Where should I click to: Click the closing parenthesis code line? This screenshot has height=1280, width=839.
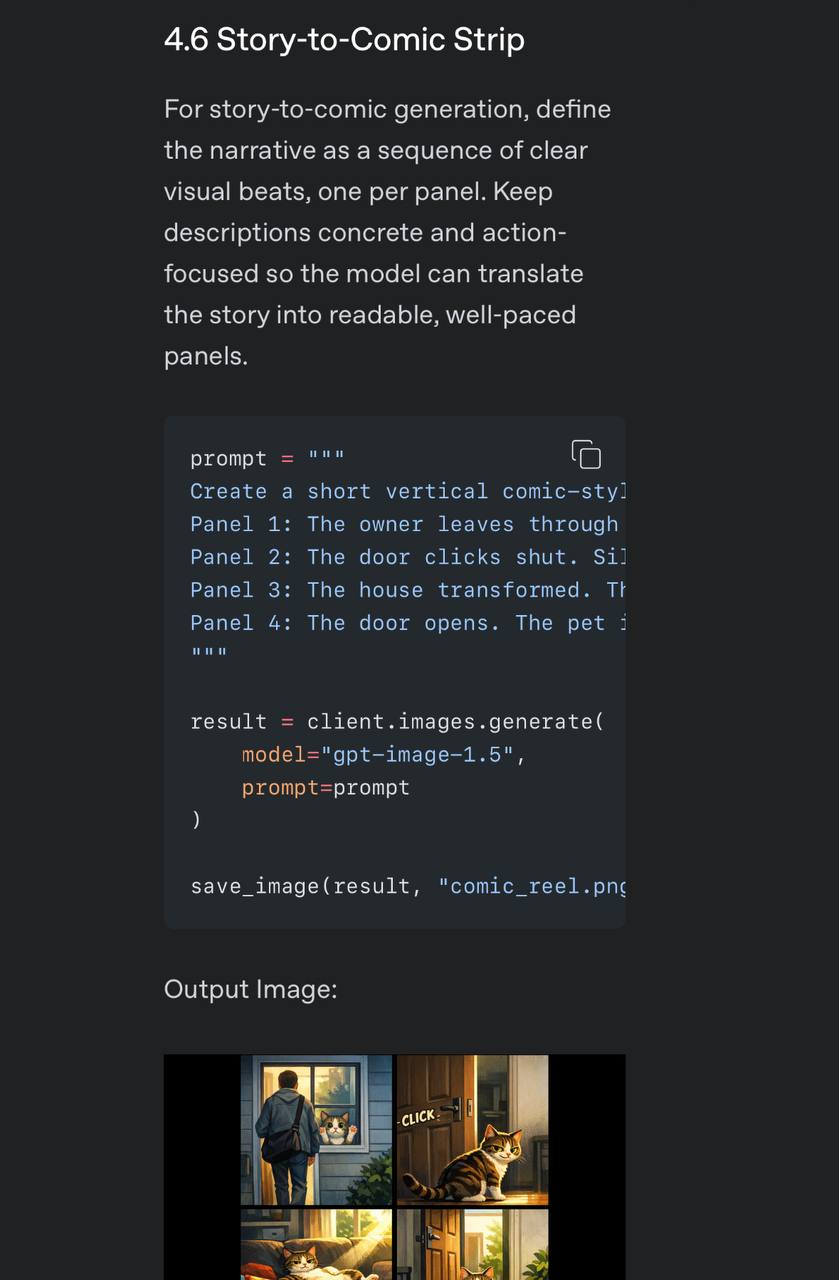pos(196,820)
